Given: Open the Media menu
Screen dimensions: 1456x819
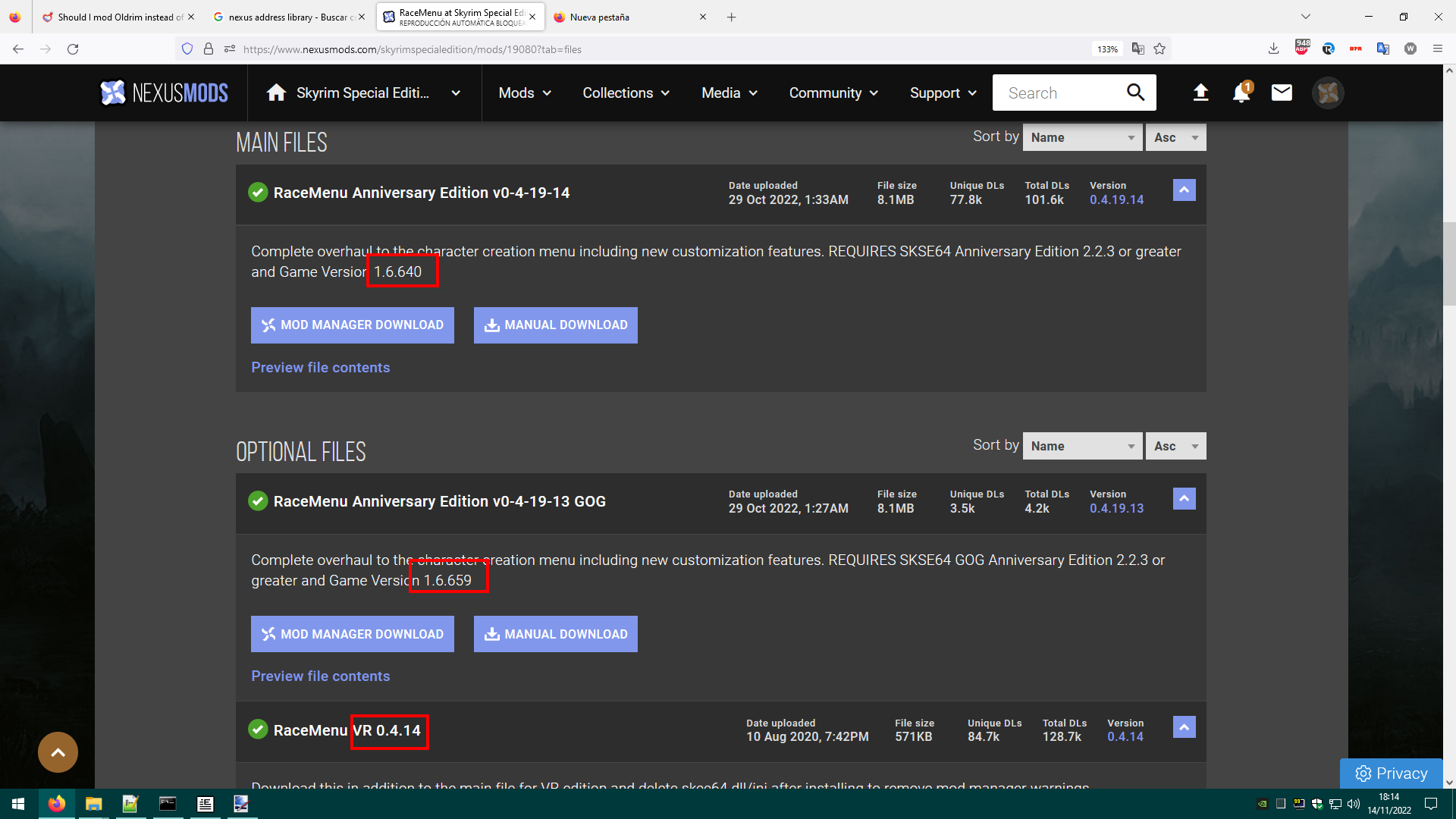Looking at the screenshot, I should click(730, 93).
